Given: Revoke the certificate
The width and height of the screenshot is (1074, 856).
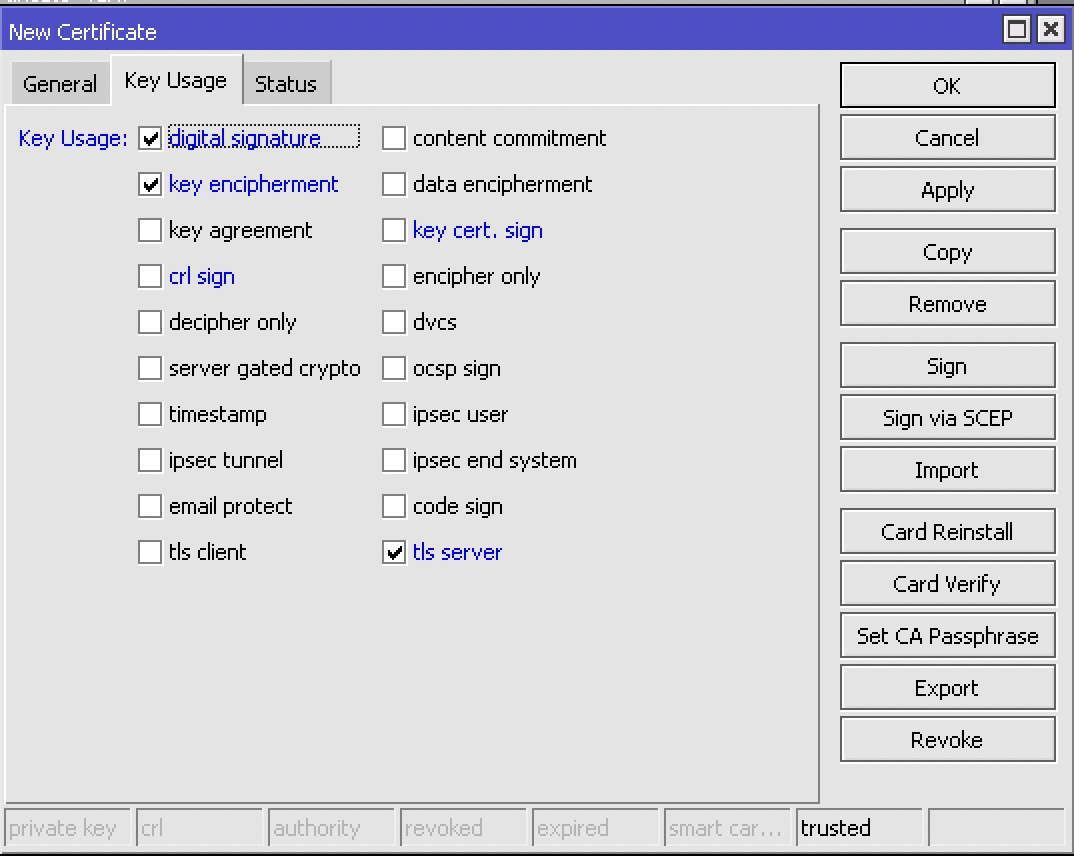Looking at the screenshot, I should (947, 740).
